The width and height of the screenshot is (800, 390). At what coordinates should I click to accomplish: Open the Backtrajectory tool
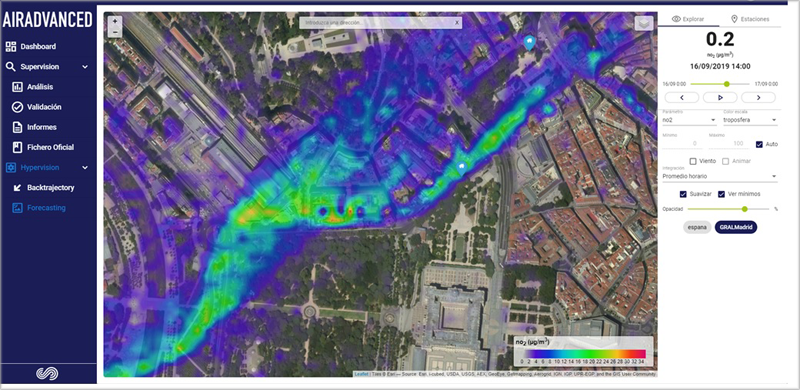point(44,187)
